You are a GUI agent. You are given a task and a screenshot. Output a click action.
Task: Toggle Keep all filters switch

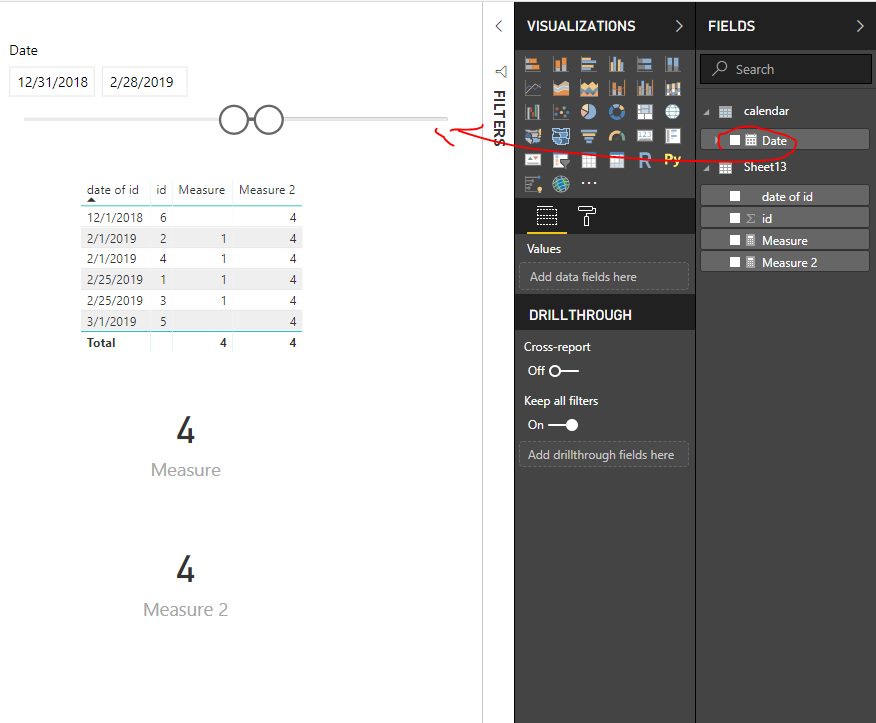pos(563,425)
